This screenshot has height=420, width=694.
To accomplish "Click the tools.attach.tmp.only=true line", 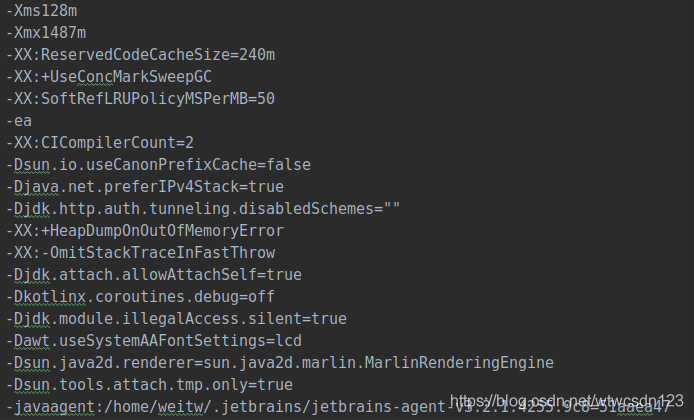I will click(x=149, y=385).
